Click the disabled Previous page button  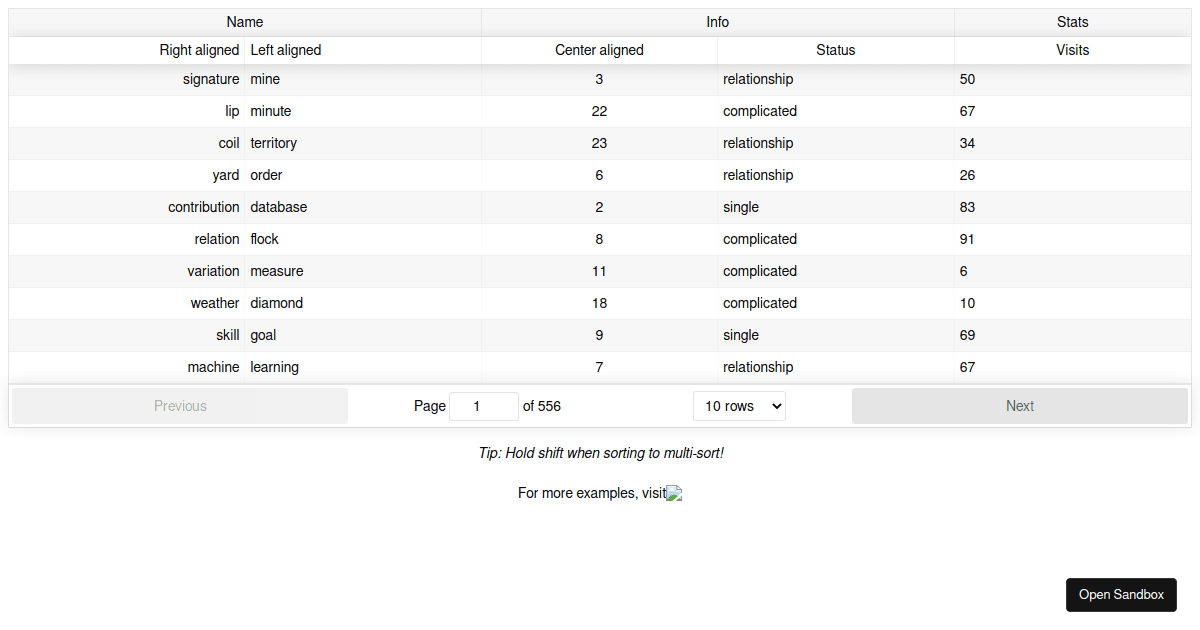[180, 405]
